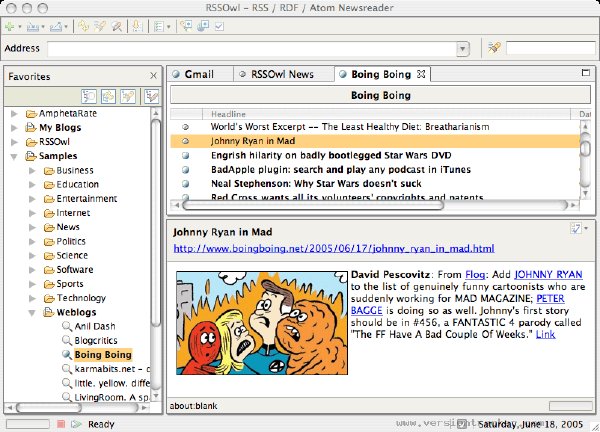This screenshot has width=600, height=432.
Task: Click the Search feed toolbar icon
Action: point(100,26)
